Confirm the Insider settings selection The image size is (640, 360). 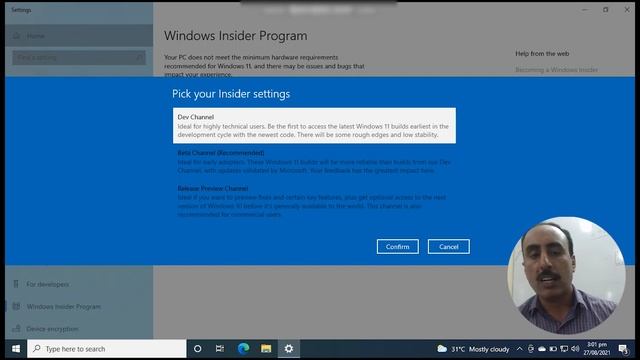pos(398,247)
